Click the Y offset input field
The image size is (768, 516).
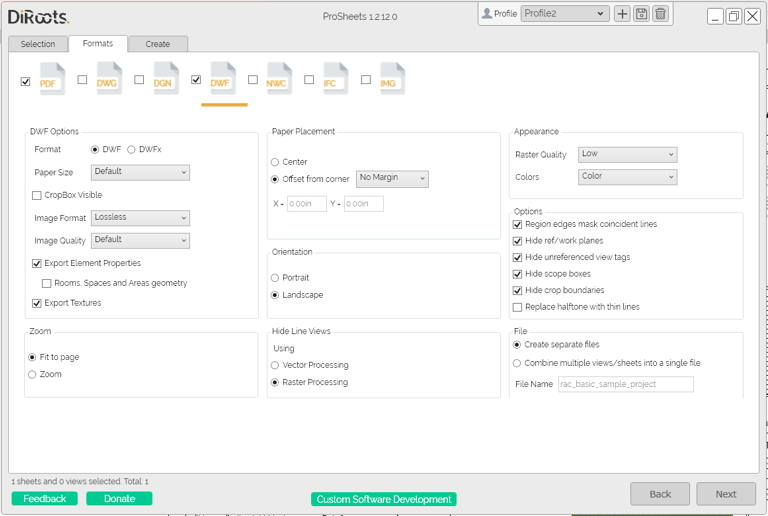[364, 204]
